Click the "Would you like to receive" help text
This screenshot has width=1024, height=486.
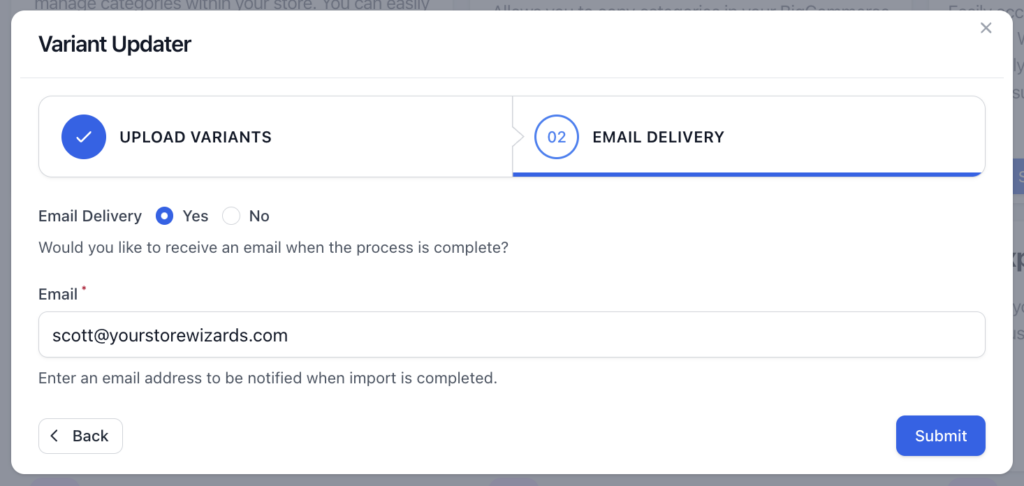tap(274, 248)
